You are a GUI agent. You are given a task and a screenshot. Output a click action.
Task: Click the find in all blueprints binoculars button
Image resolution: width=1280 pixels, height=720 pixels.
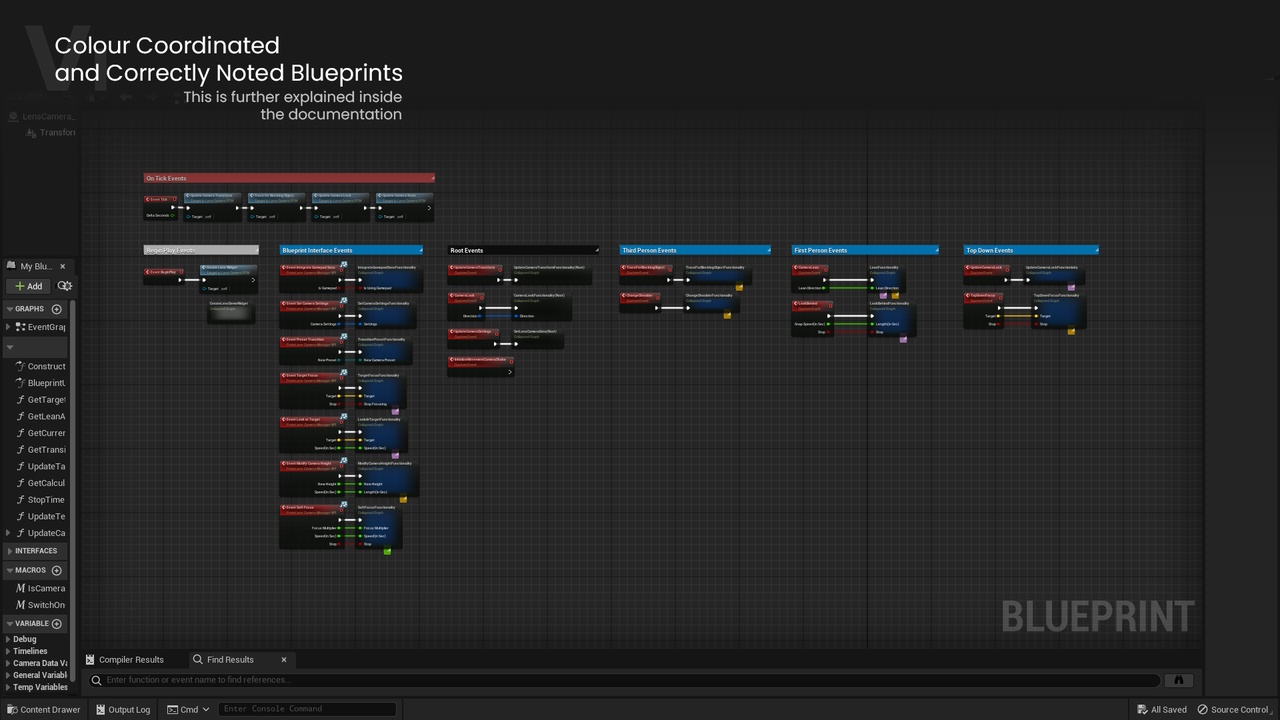click(1178, 680)
